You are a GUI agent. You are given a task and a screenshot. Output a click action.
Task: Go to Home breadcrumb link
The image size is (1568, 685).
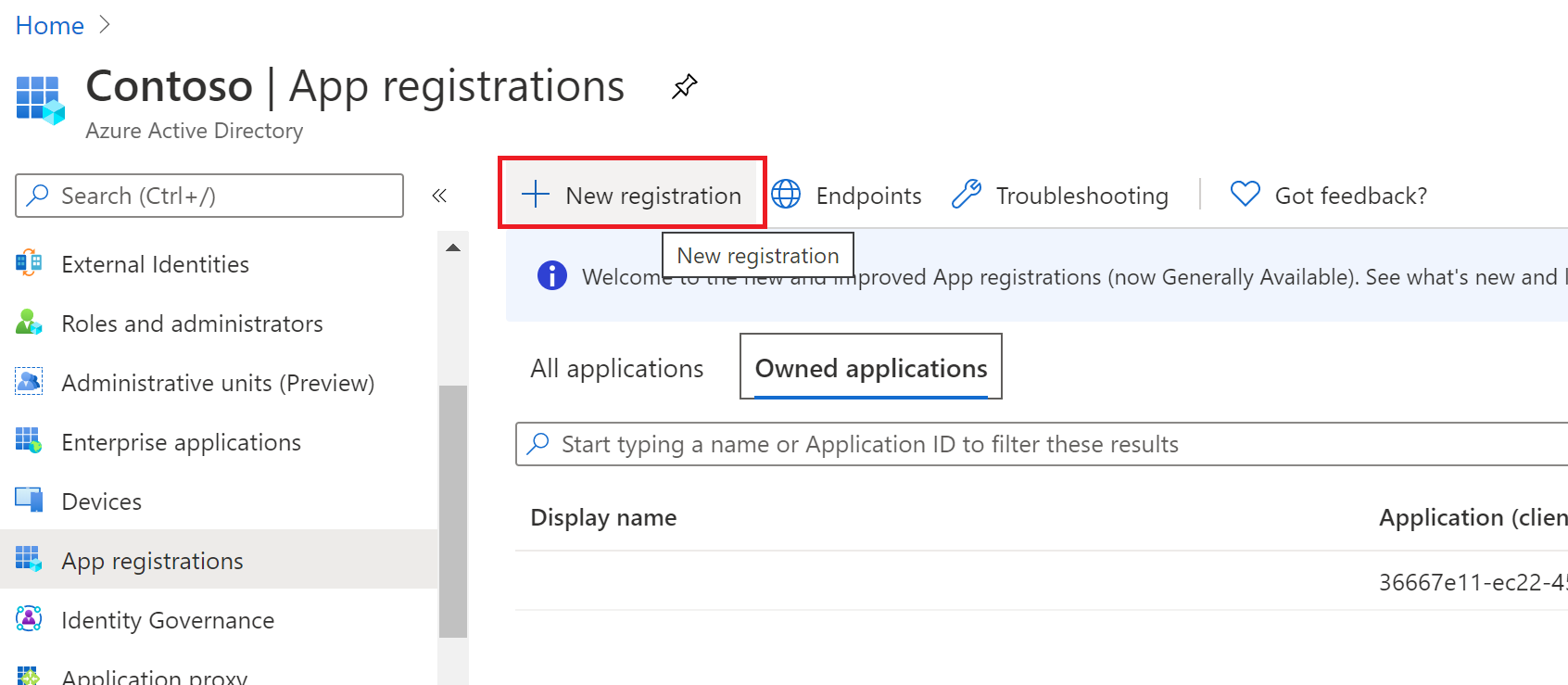pyautogui.click(x=50, y=26)
